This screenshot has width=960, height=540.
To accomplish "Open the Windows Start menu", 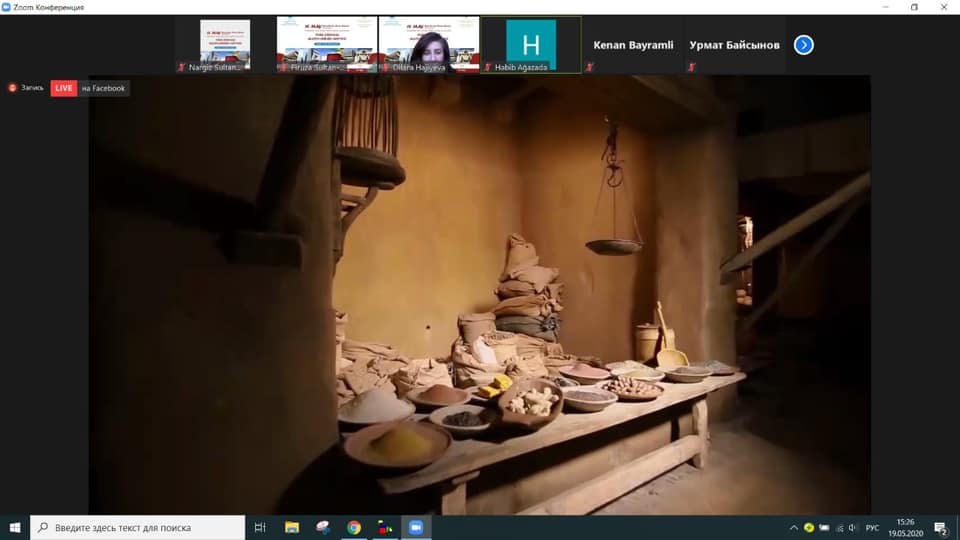I will coord(15,527).
